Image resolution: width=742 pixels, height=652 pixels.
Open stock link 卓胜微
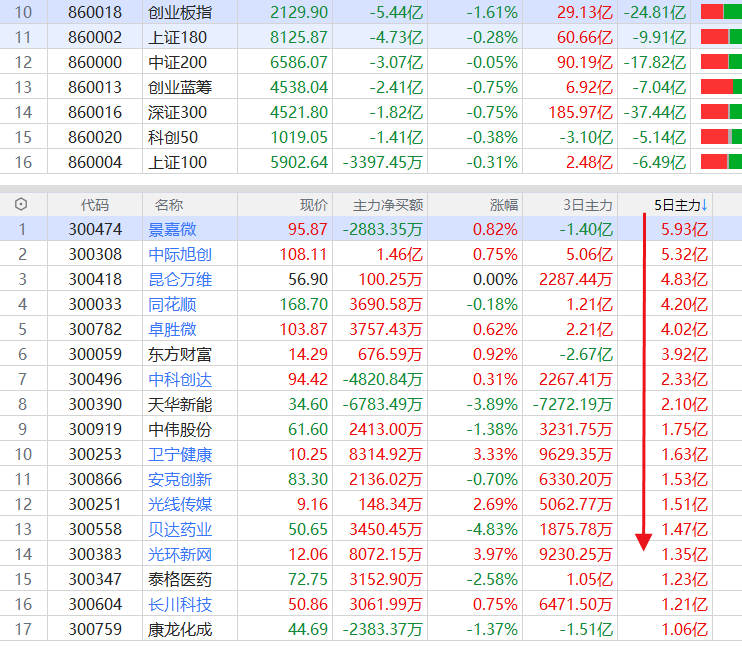click(172, 329)
